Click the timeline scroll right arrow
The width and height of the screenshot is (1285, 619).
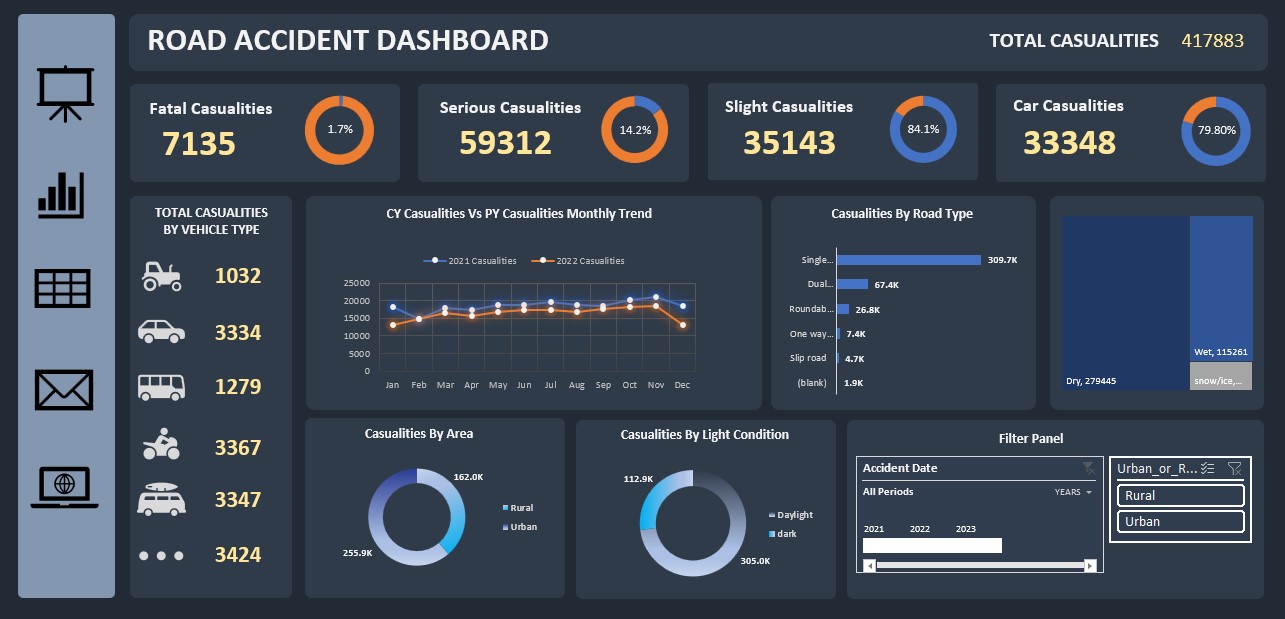1090,565
